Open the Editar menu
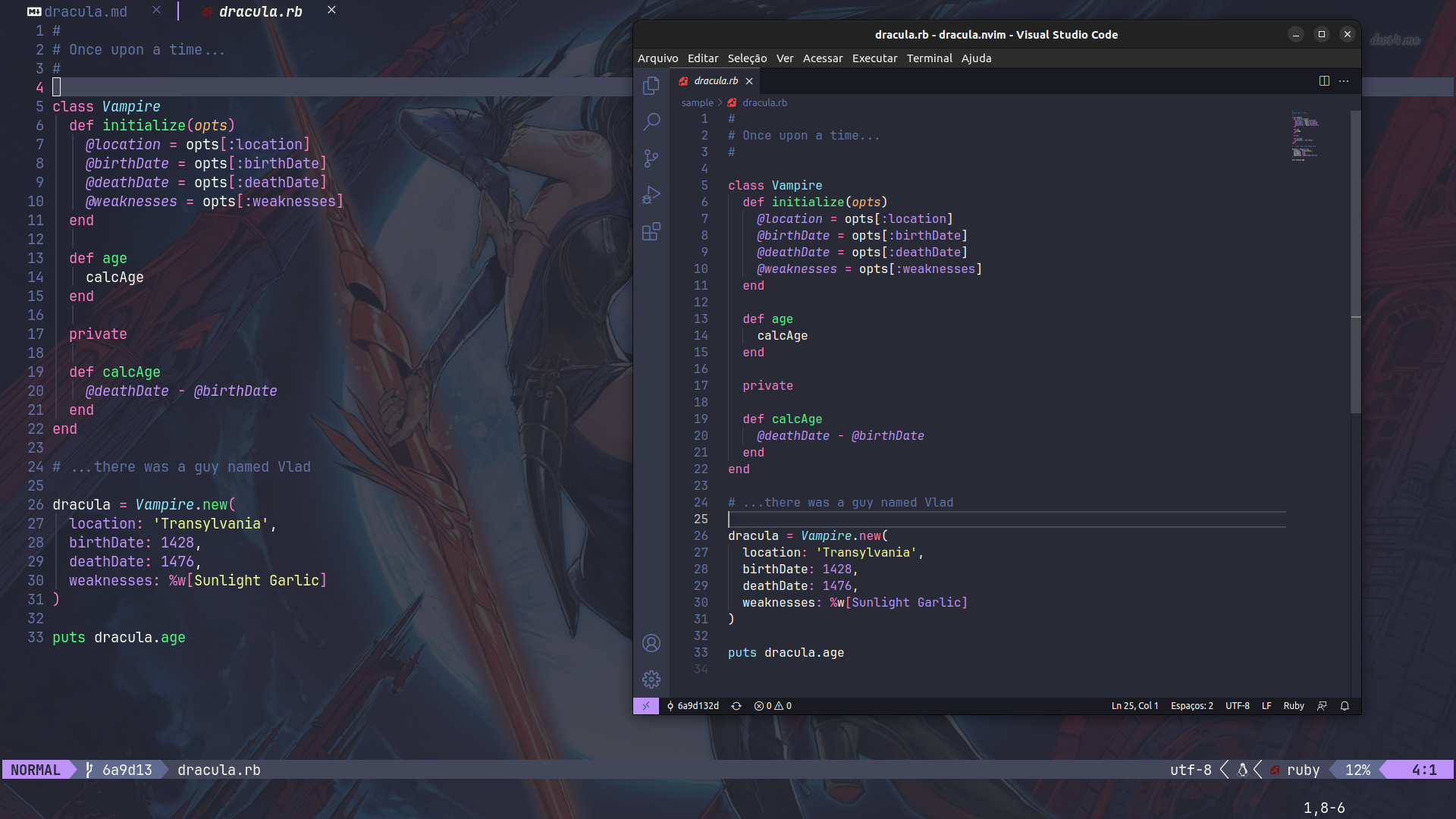The height and width of the screenshot is (819, 1456). 703,58
